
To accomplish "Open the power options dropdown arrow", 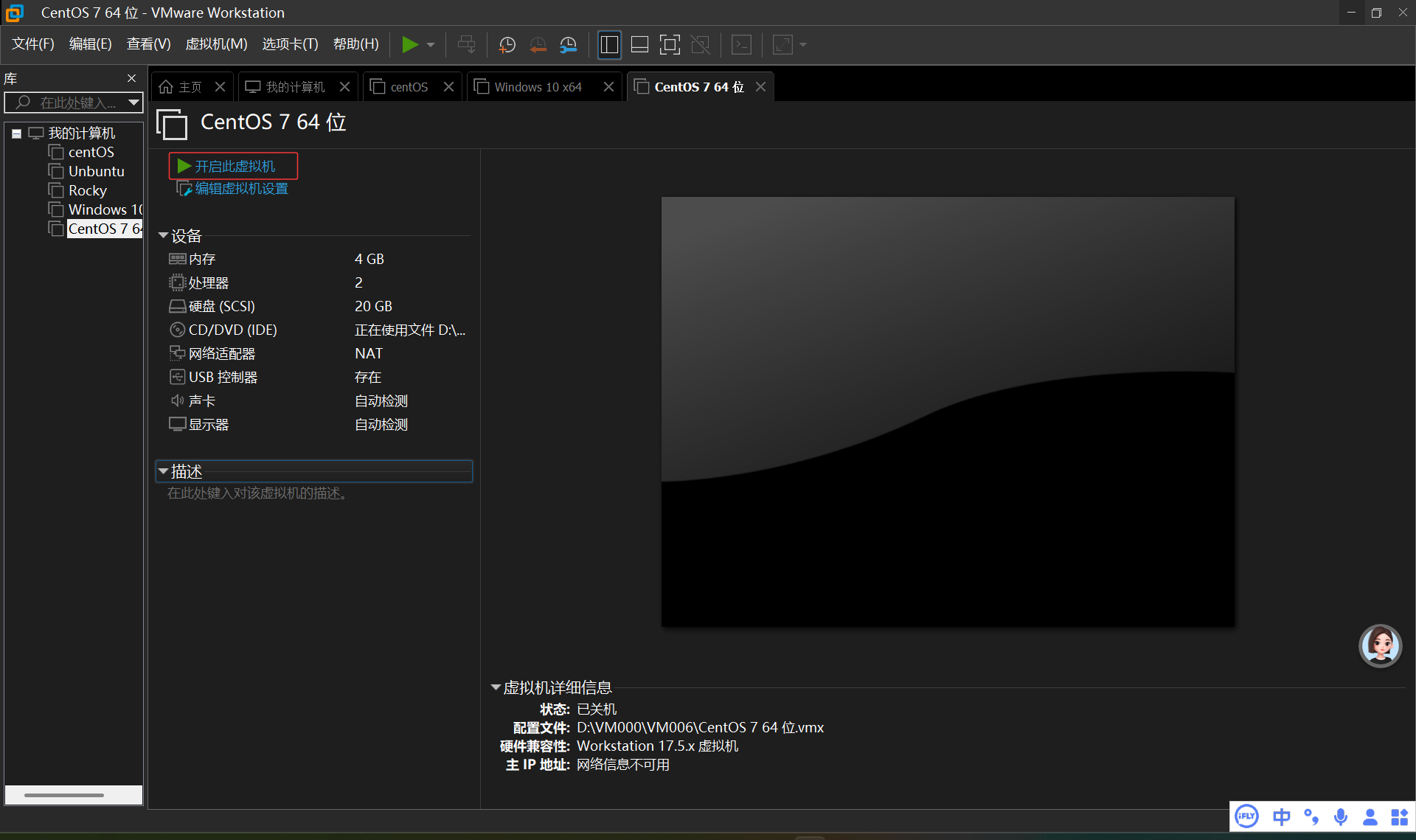I will coord(431,45).
